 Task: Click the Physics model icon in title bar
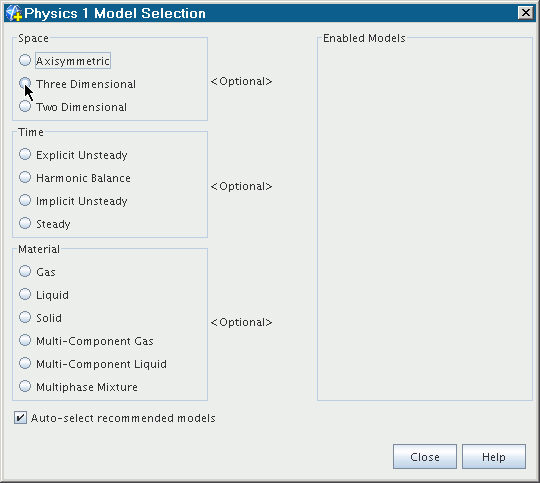14,13
